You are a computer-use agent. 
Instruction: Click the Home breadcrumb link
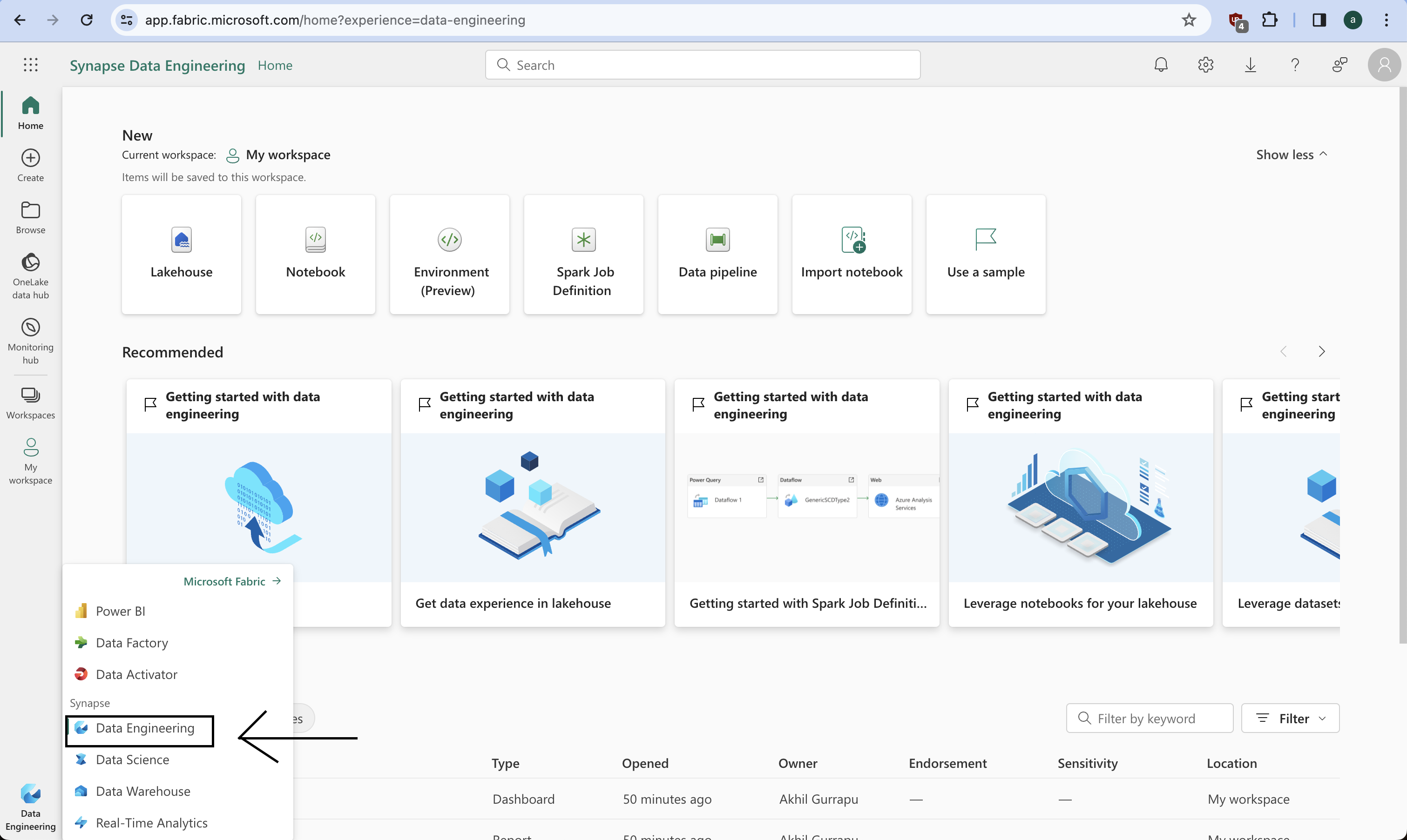click(x=275, y=65)
